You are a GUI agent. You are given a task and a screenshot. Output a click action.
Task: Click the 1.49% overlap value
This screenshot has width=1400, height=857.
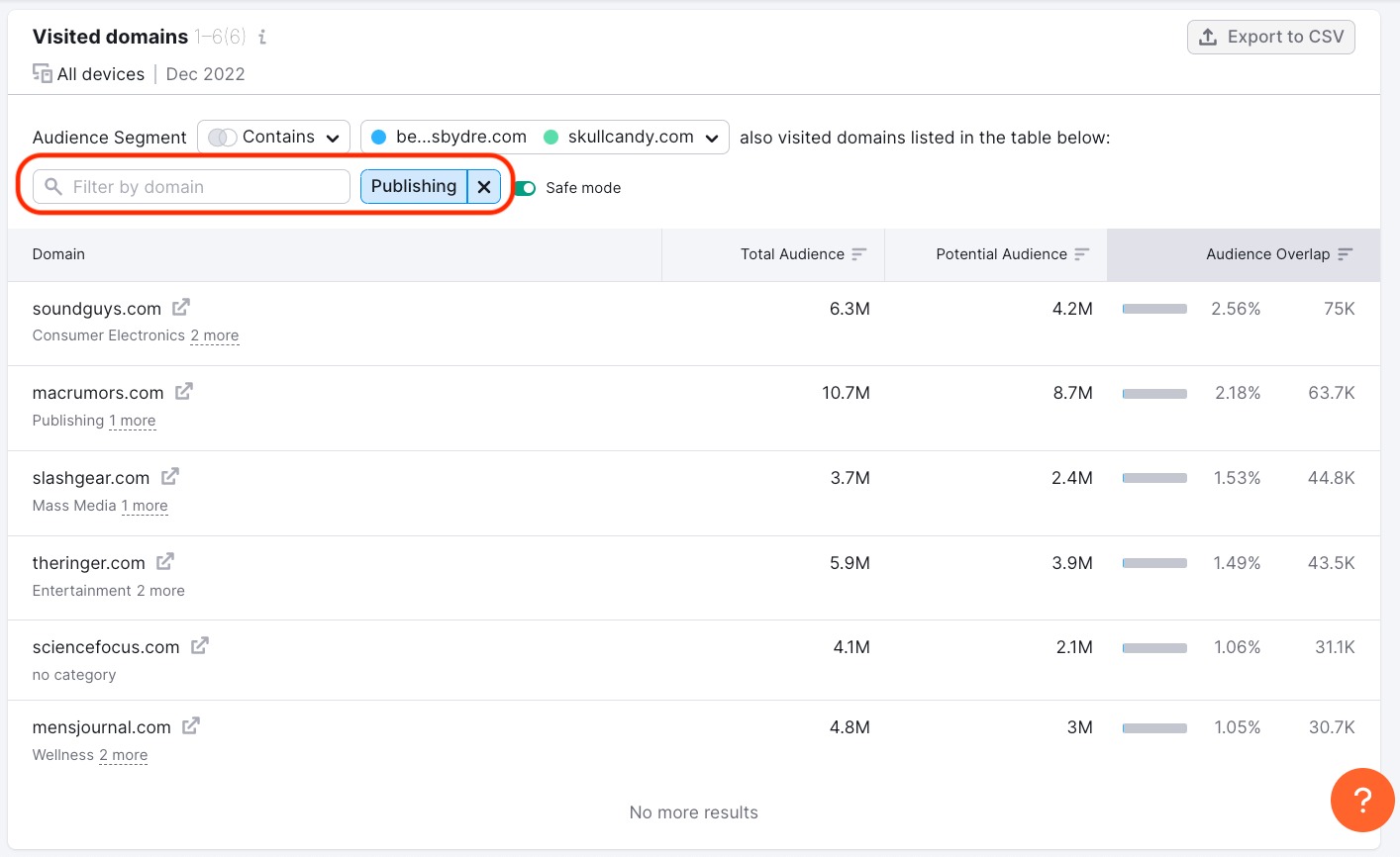1238,563
